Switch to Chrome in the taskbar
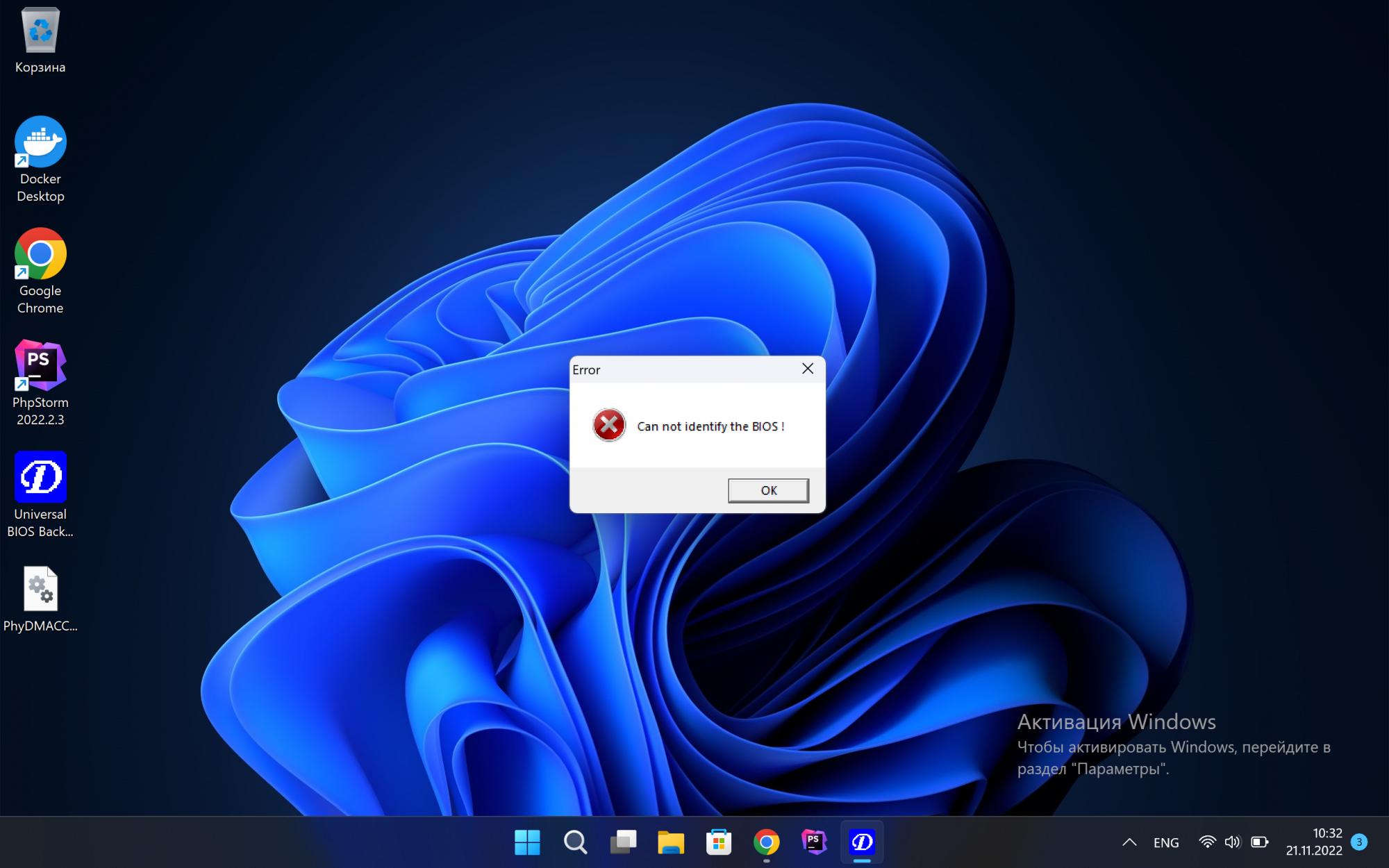This screenshot has height=868, width=1389. pyautogui.click(x=766, y=842)
